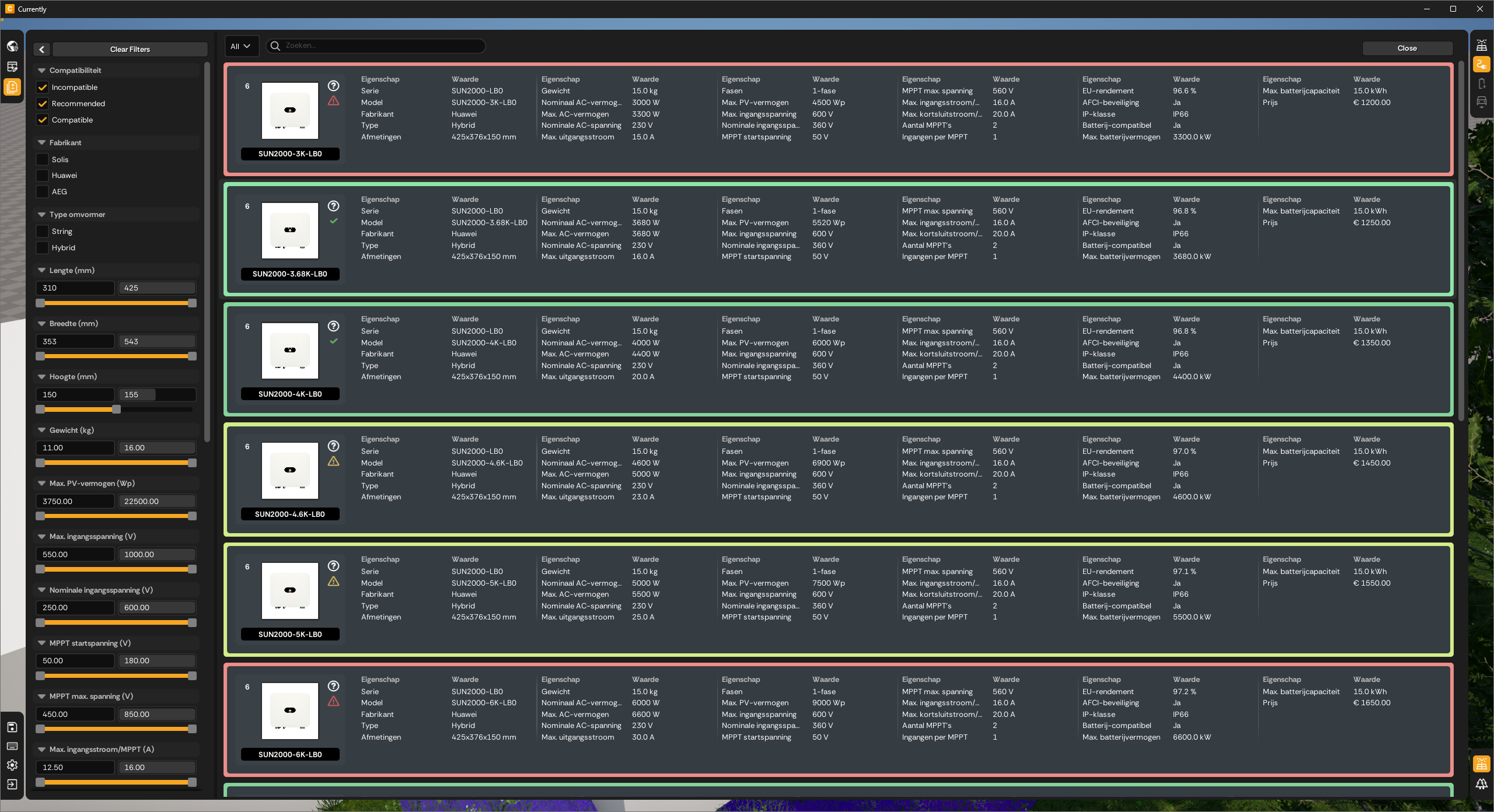The image size is (1494, 812).
Task: Open the component library panel icon
Action: click(x=12, y=87)
